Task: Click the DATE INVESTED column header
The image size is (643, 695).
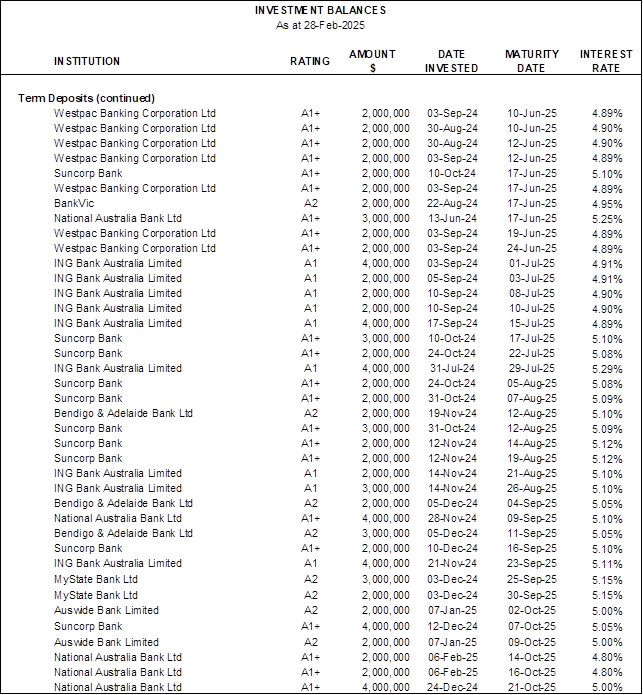Action: click(x=452, y=61)
